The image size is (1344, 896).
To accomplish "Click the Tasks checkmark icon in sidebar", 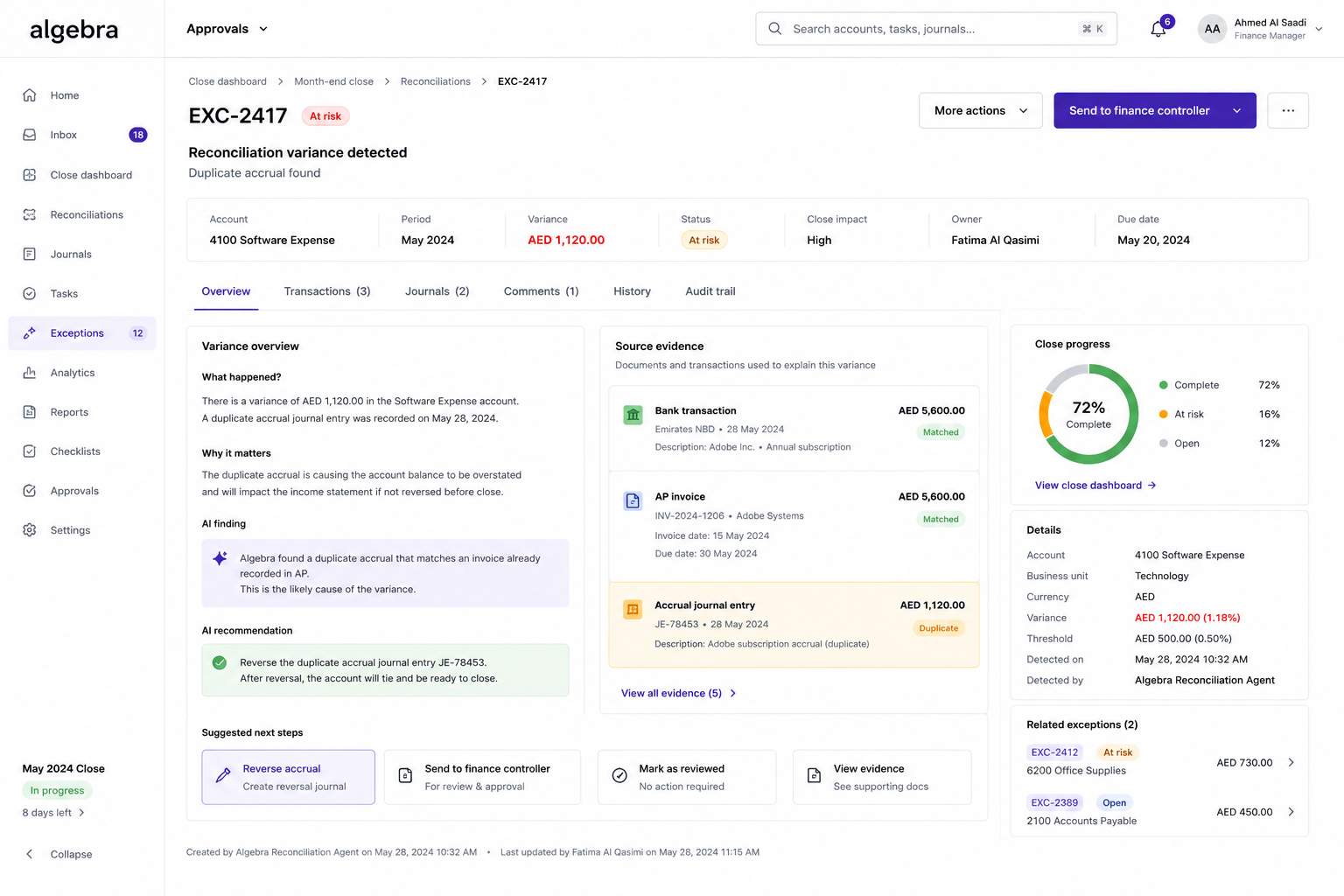I will [x=30, y=294].
